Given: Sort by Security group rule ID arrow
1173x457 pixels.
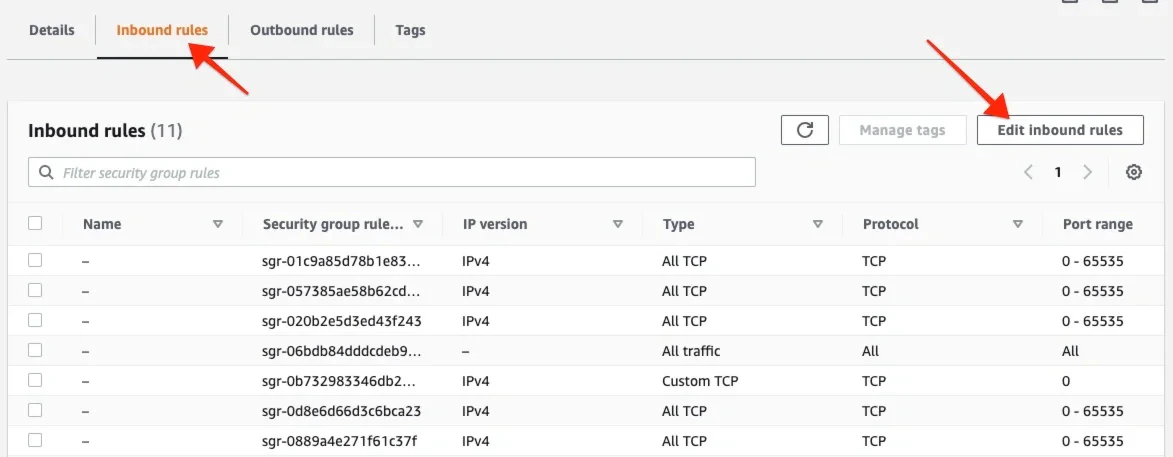Looking at the screenshot, I should (418, 224).
